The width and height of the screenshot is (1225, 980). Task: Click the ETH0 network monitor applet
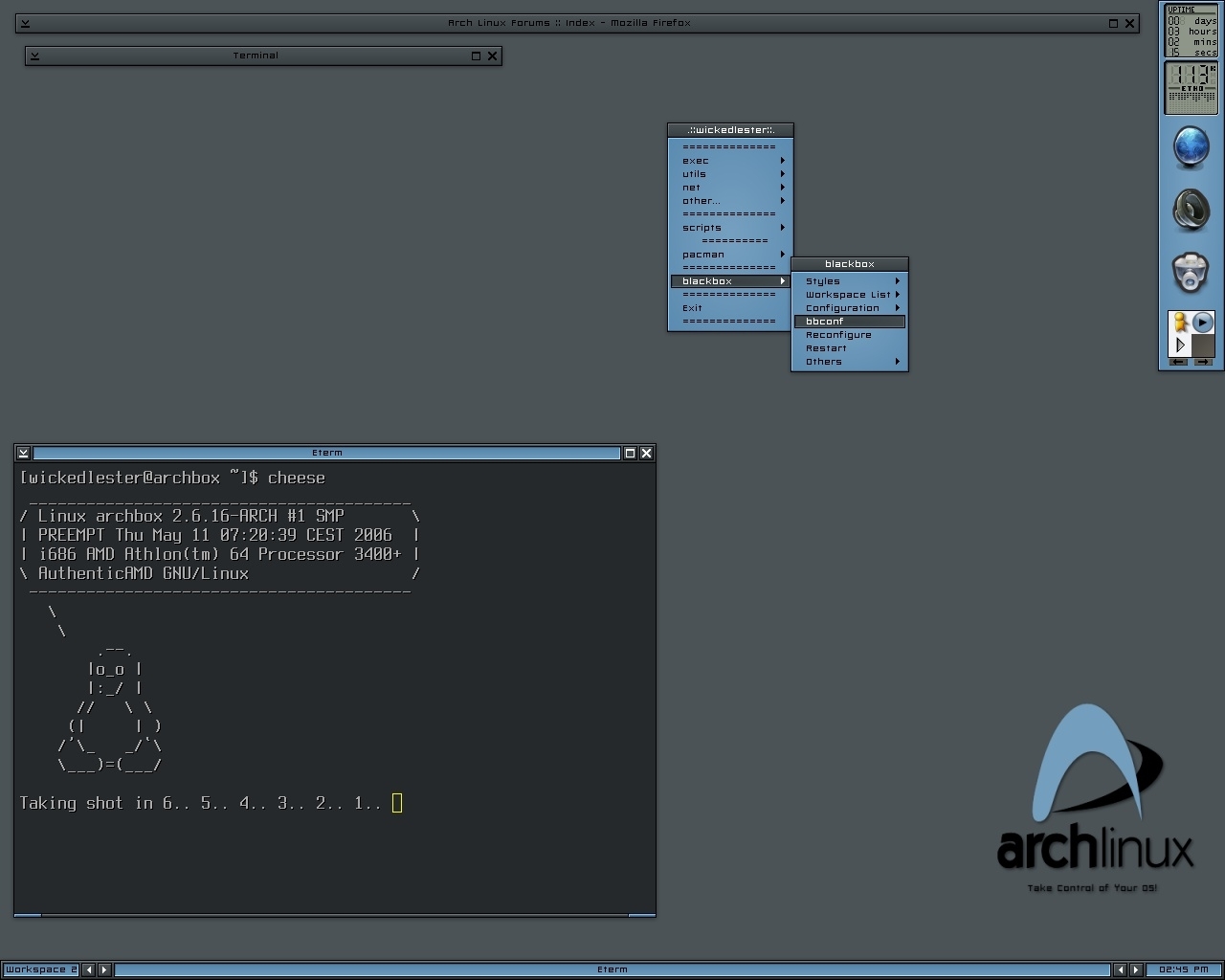pyautogui.click(x=1191, y=88)
